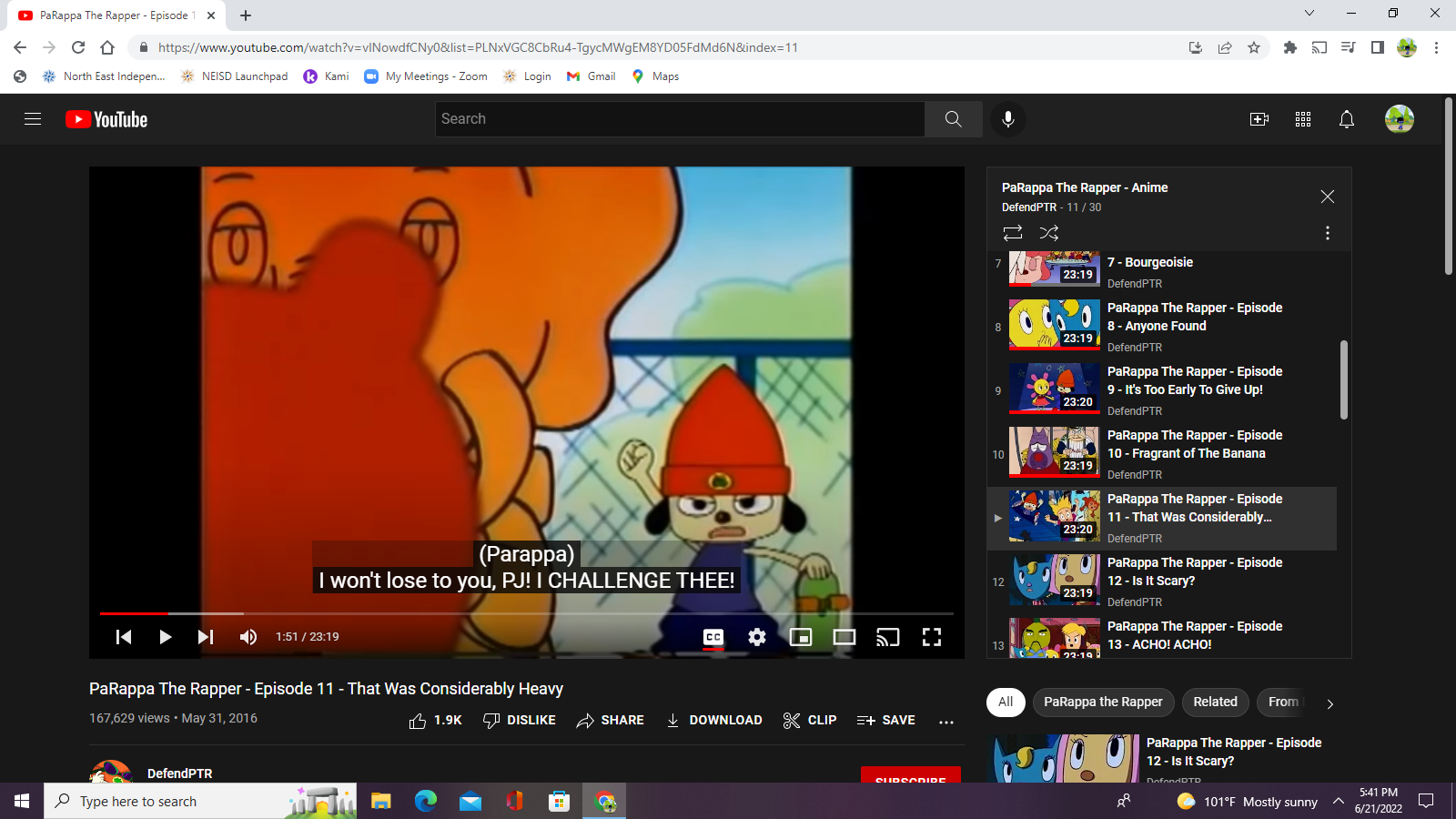1456x819 pixels.
Task: Show hidden system tray icons
Action: coord(1338,801)
